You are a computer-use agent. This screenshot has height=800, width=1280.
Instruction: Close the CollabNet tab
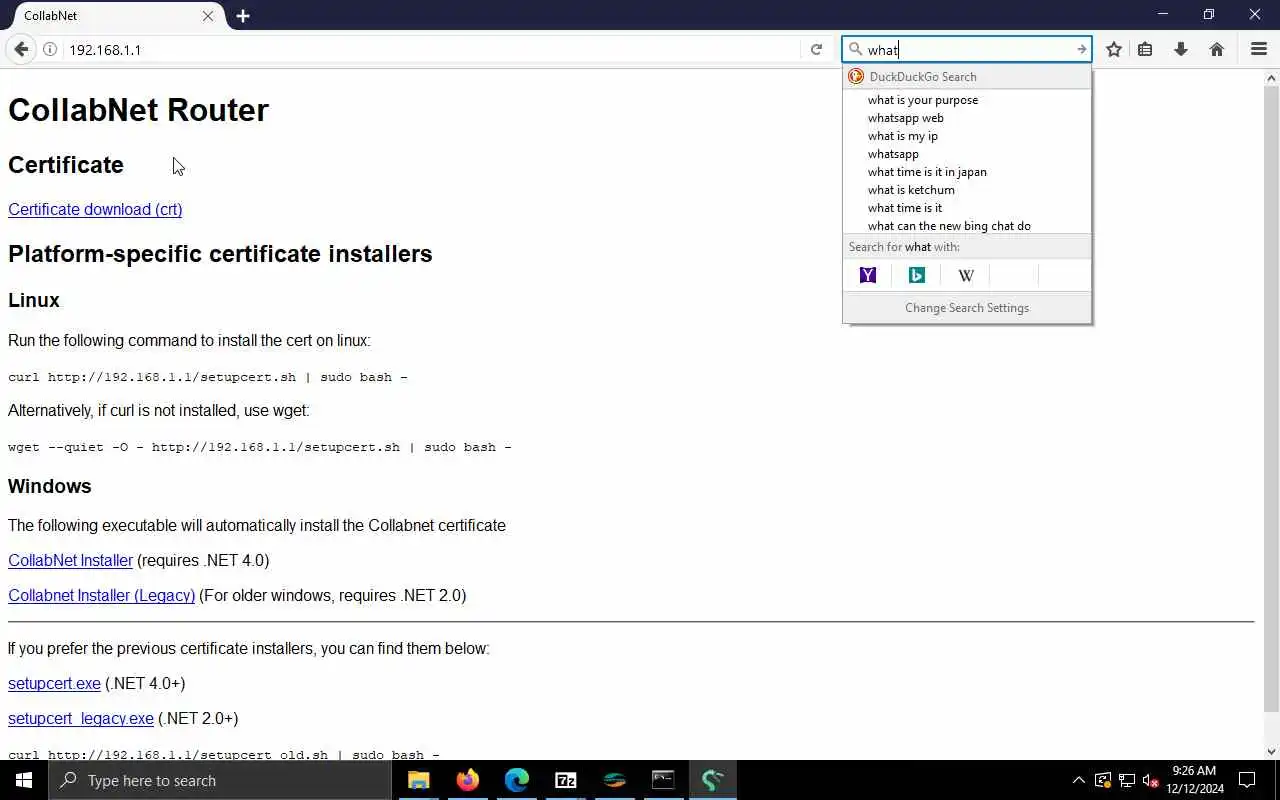coord(208,16)
